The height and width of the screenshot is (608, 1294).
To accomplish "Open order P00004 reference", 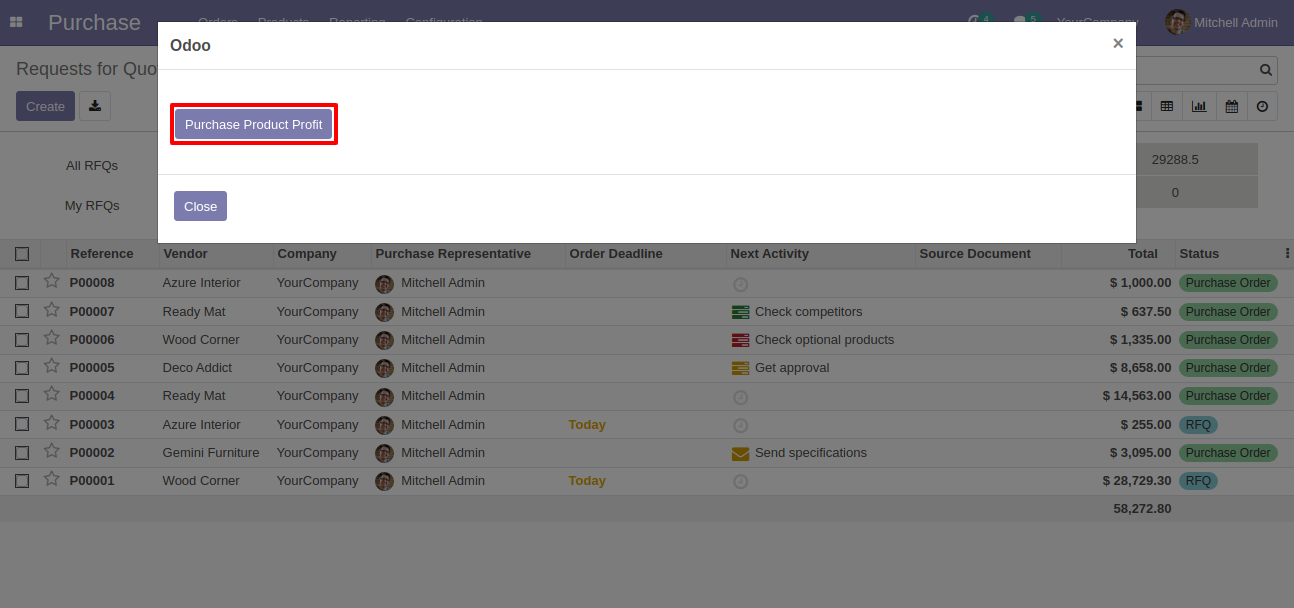I will pyautogui.click(x=92, y=396).
